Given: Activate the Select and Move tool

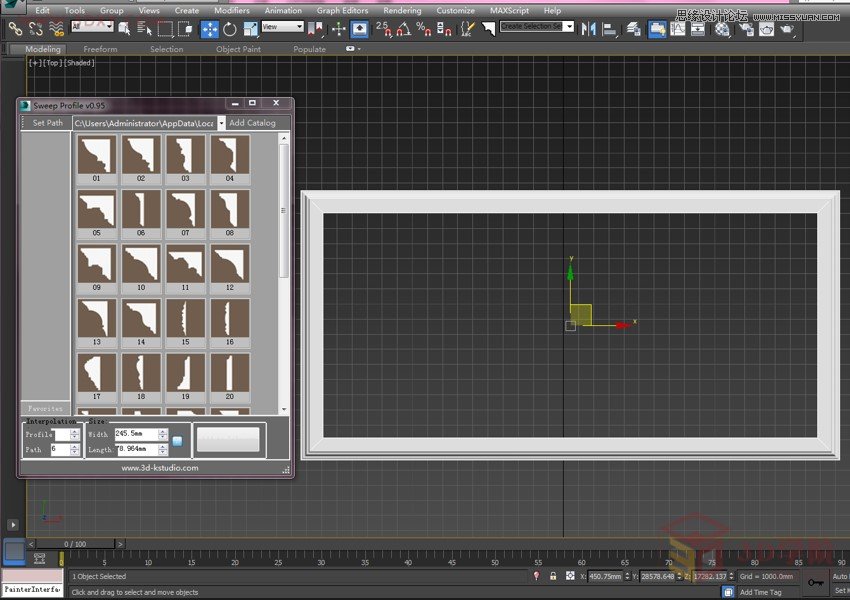Looking at the screenshot, I should 209,29.
